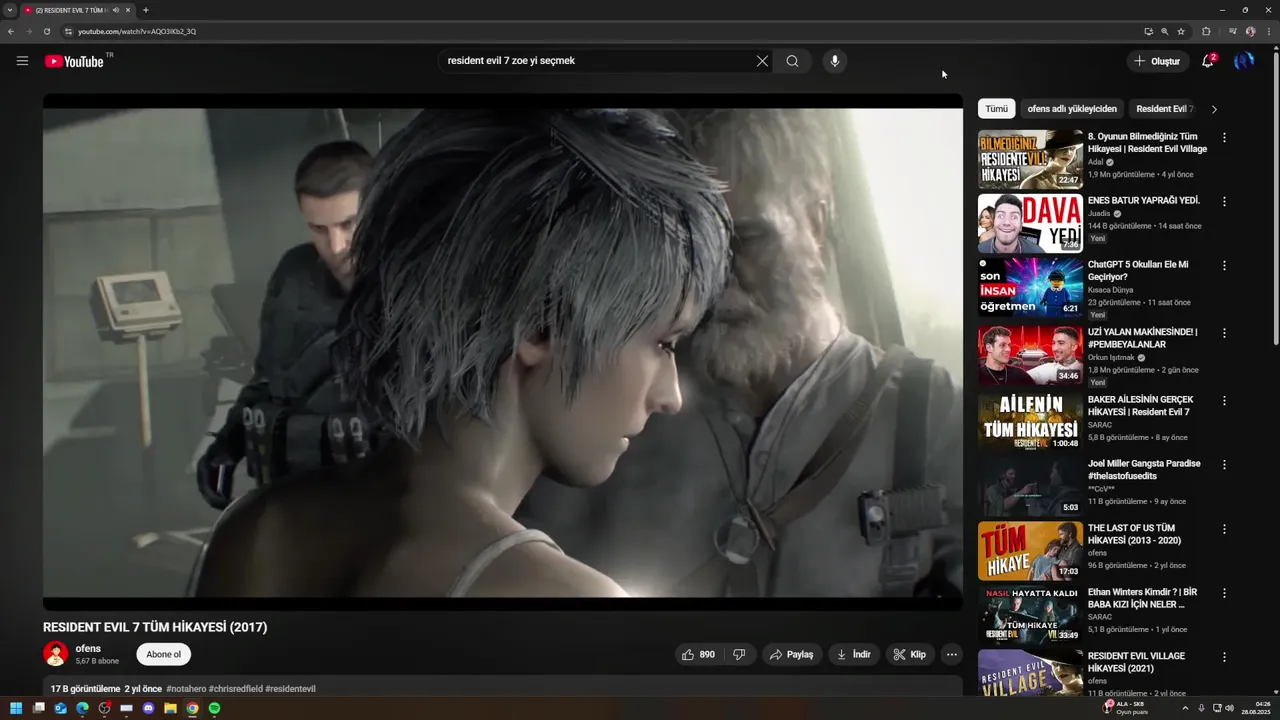The image size is (1280, 720).
Task: Reload the page in Chrome
Action: click(x=46, y=31)
